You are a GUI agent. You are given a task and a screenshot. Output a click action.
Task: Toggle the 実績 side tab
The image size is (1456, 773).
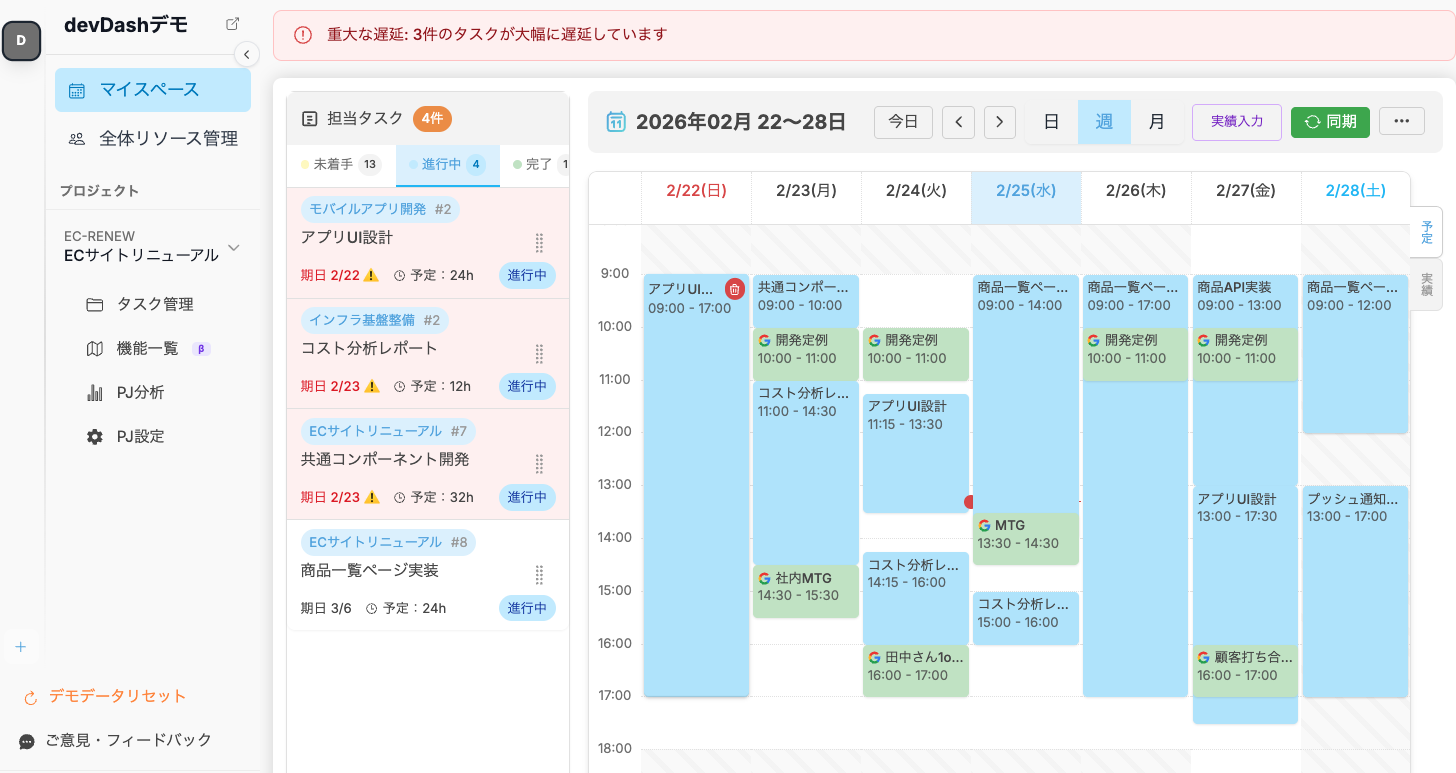[1426, 285]
